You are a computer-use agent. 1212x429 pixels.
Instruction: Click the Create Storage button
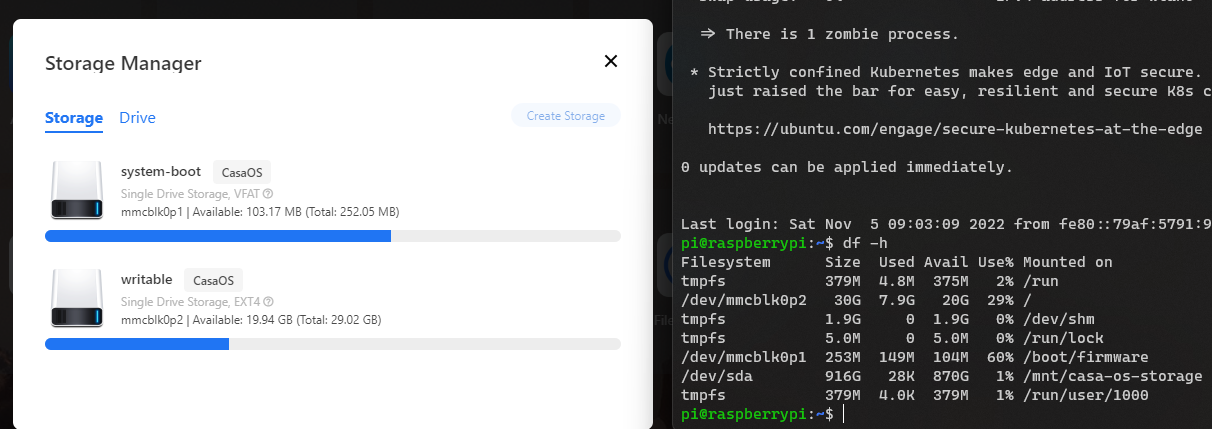pyautogui.click(x=566, y=116)
